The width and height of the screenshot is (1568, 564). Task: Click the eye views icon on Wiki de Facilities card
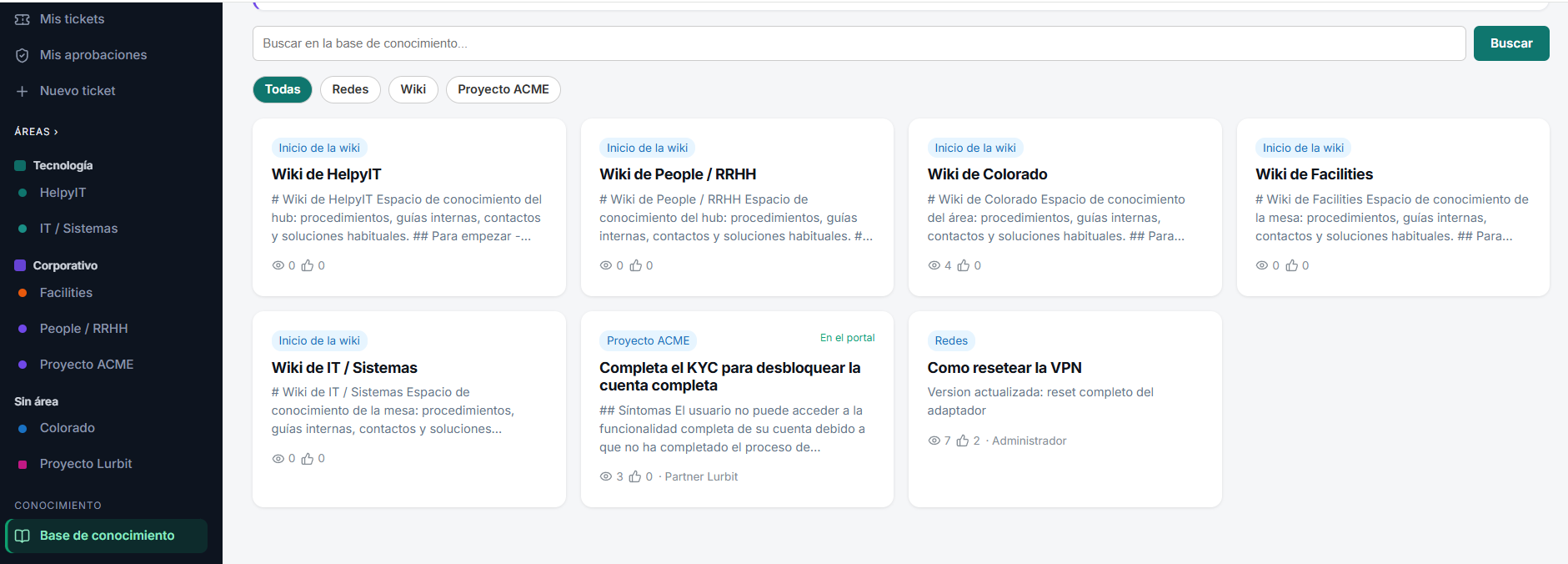tap(1262, 265)
